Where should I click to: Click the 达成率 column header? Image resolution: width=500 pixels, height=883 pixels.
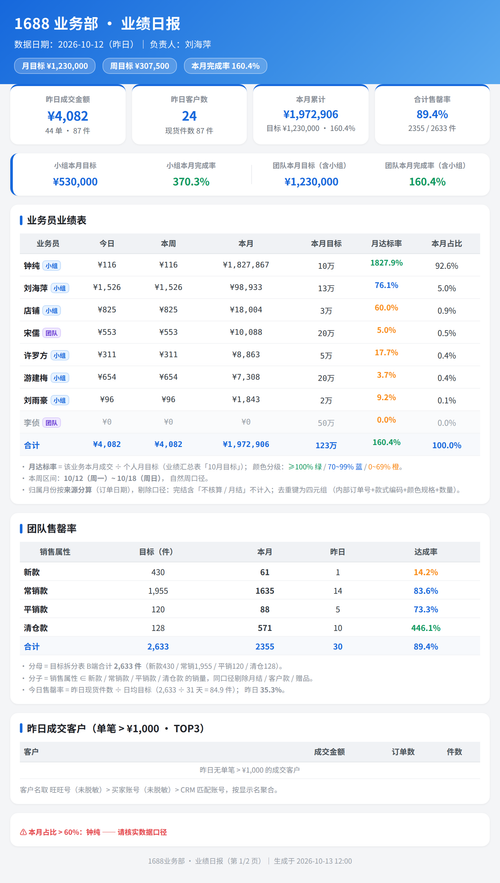[x=426, y=552]
